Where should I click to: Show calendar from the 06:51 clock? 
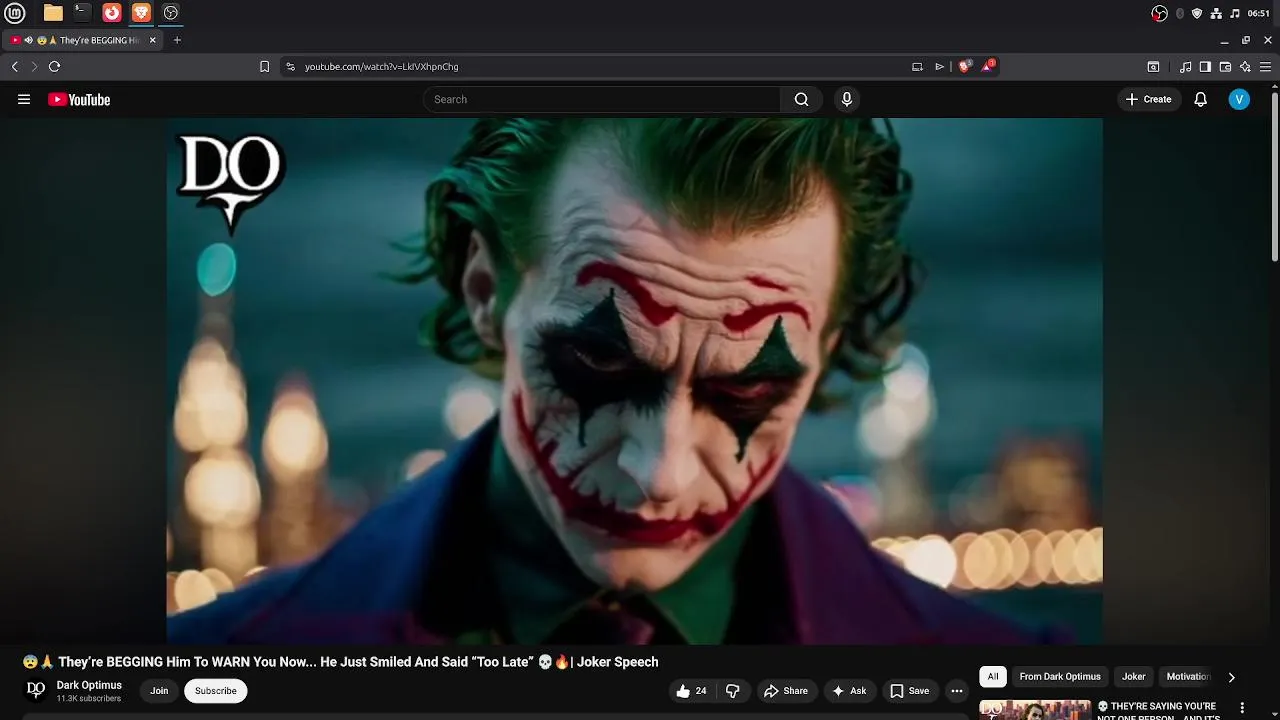click(1259, 13)
